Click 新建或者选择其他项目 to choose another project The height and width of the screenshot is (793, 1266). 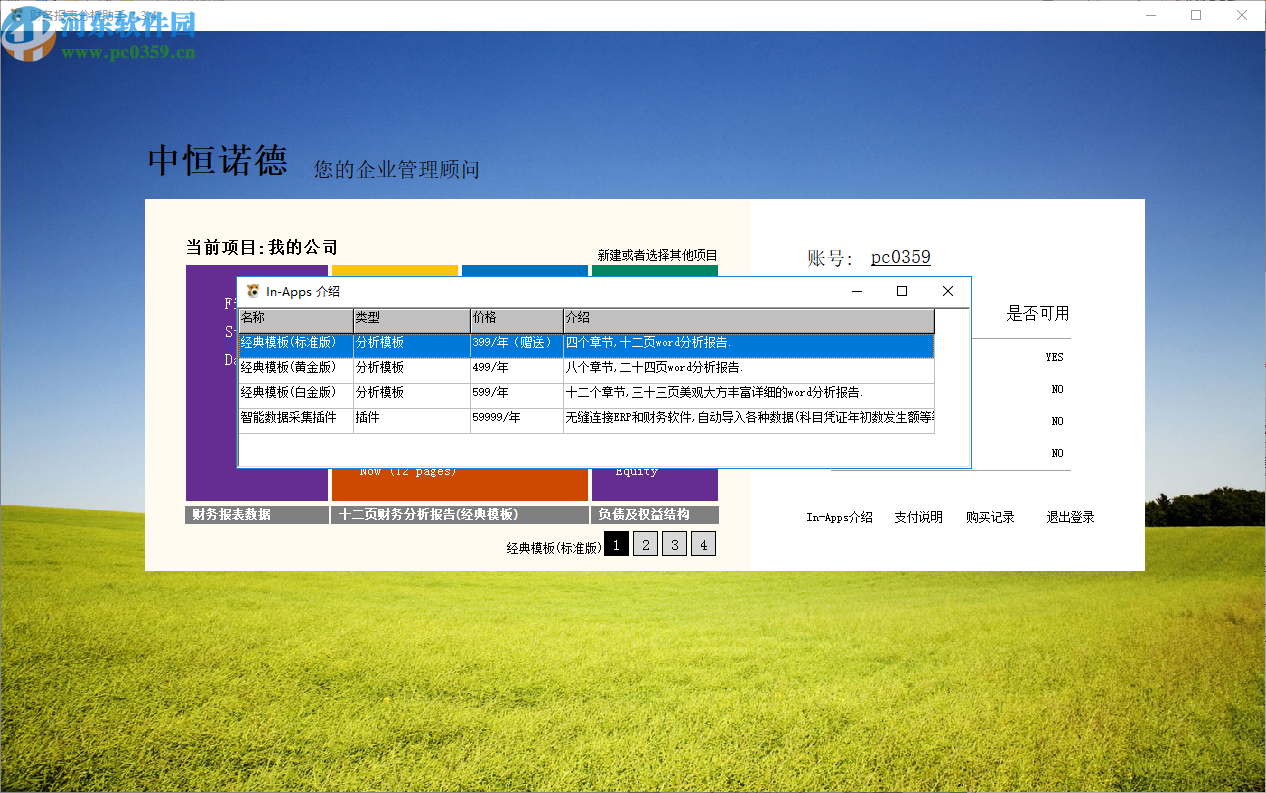click(657, 255)
